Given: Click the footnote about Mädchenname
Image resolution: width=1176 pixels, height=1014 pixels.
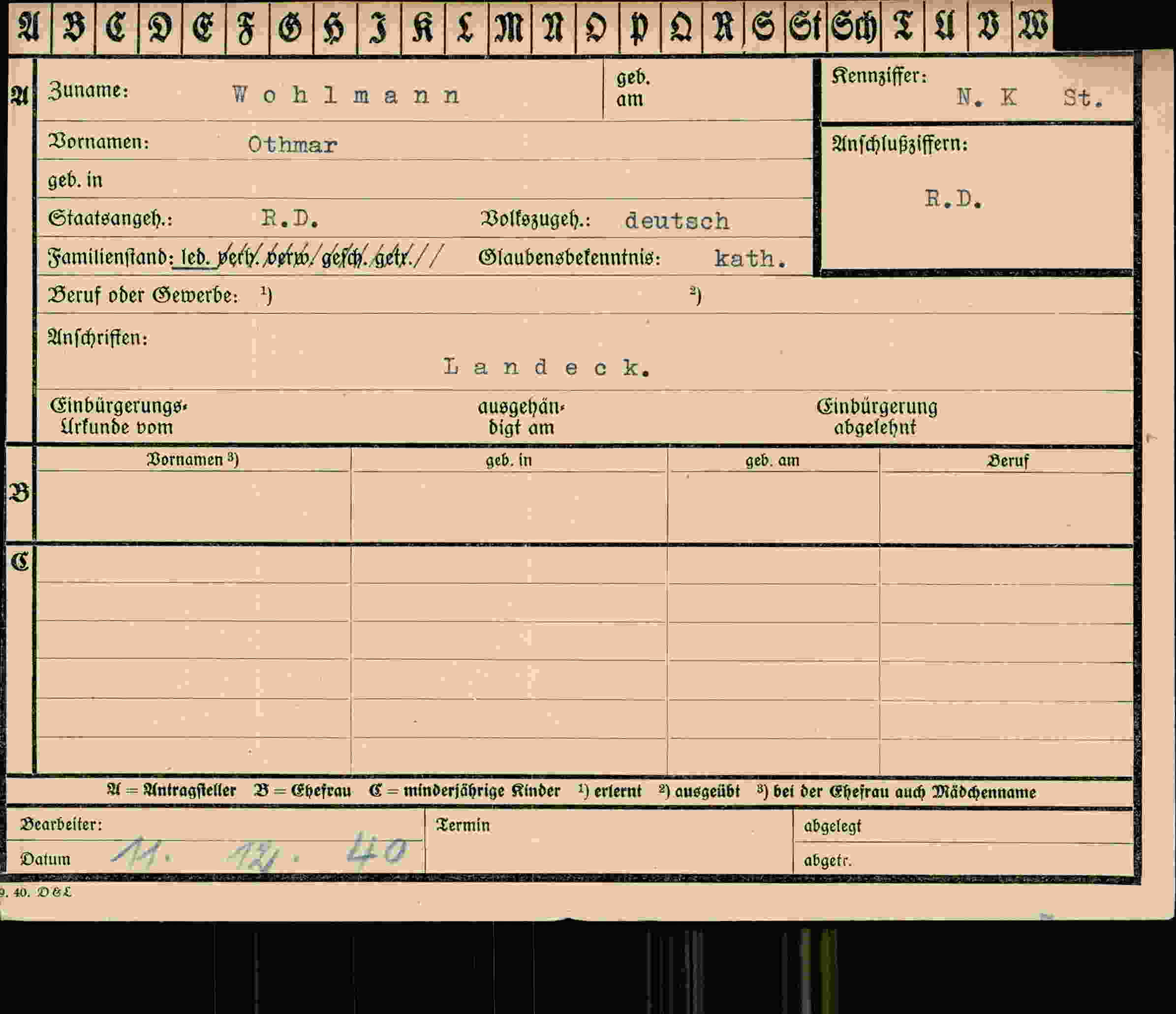Looking at the screenshot, I should (896, 792).
